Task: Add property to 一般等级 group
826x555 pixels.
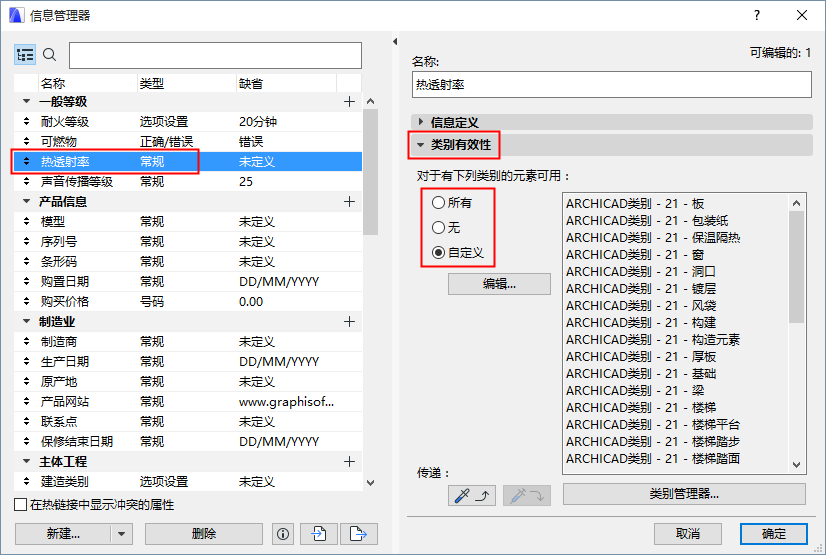Action: point(349,102)
